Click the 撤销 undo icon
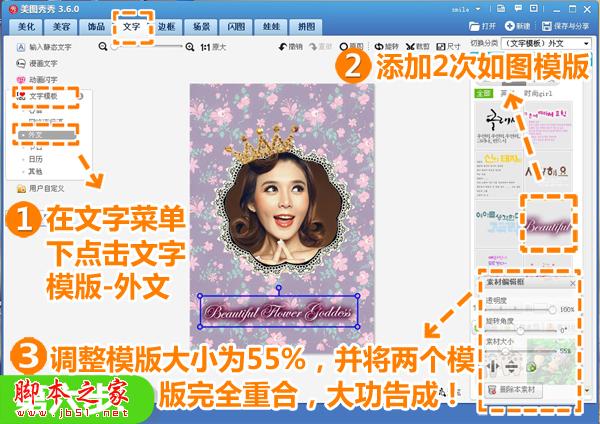 (x=290, y=47)
